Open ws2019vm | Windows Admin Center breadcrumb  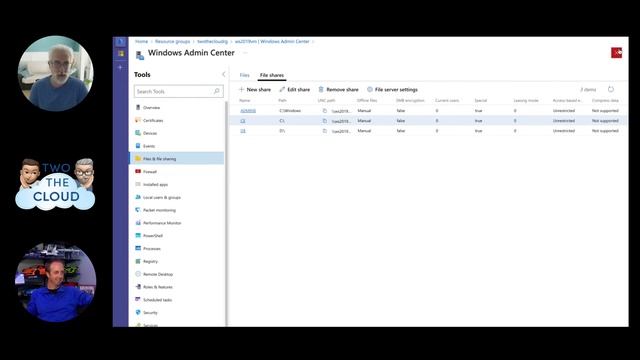272,42
